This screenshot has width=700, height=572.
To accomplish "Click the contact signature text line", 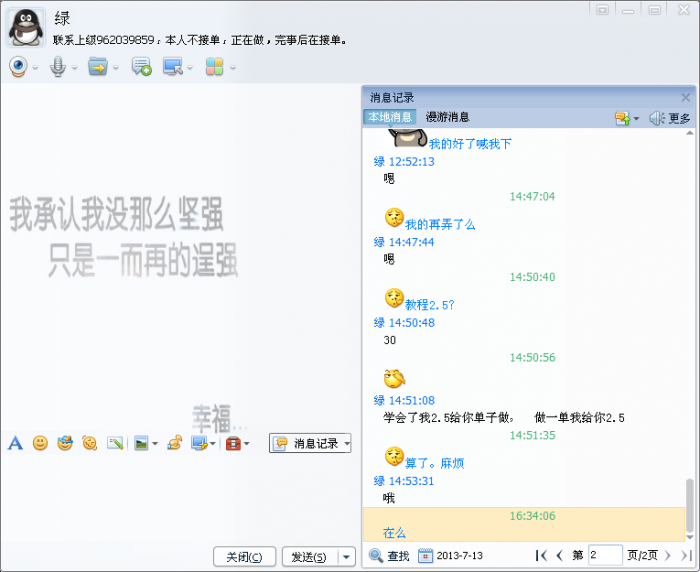I will (x=200, y=40).
